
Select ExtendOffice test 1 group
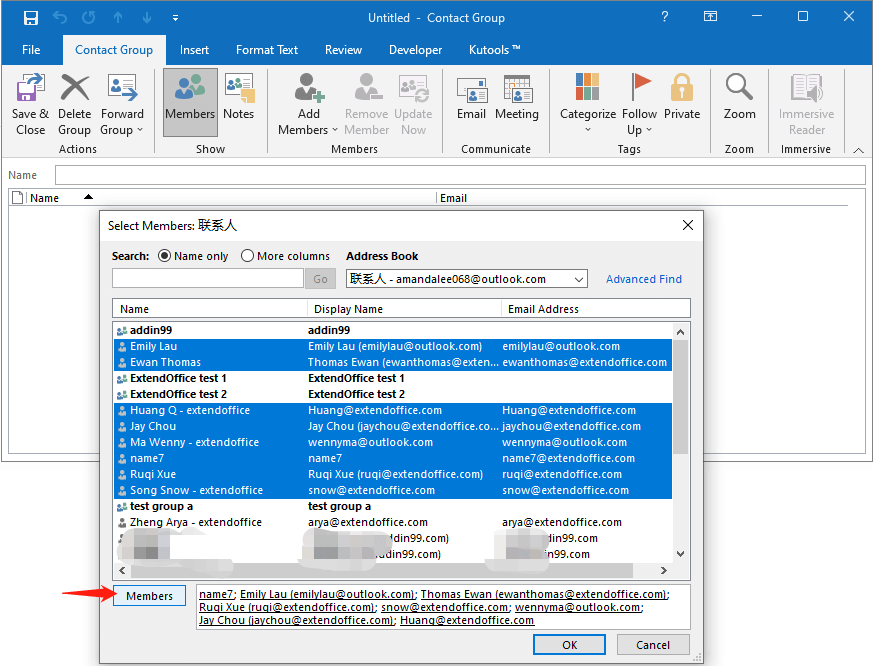(x=393, y=378)
